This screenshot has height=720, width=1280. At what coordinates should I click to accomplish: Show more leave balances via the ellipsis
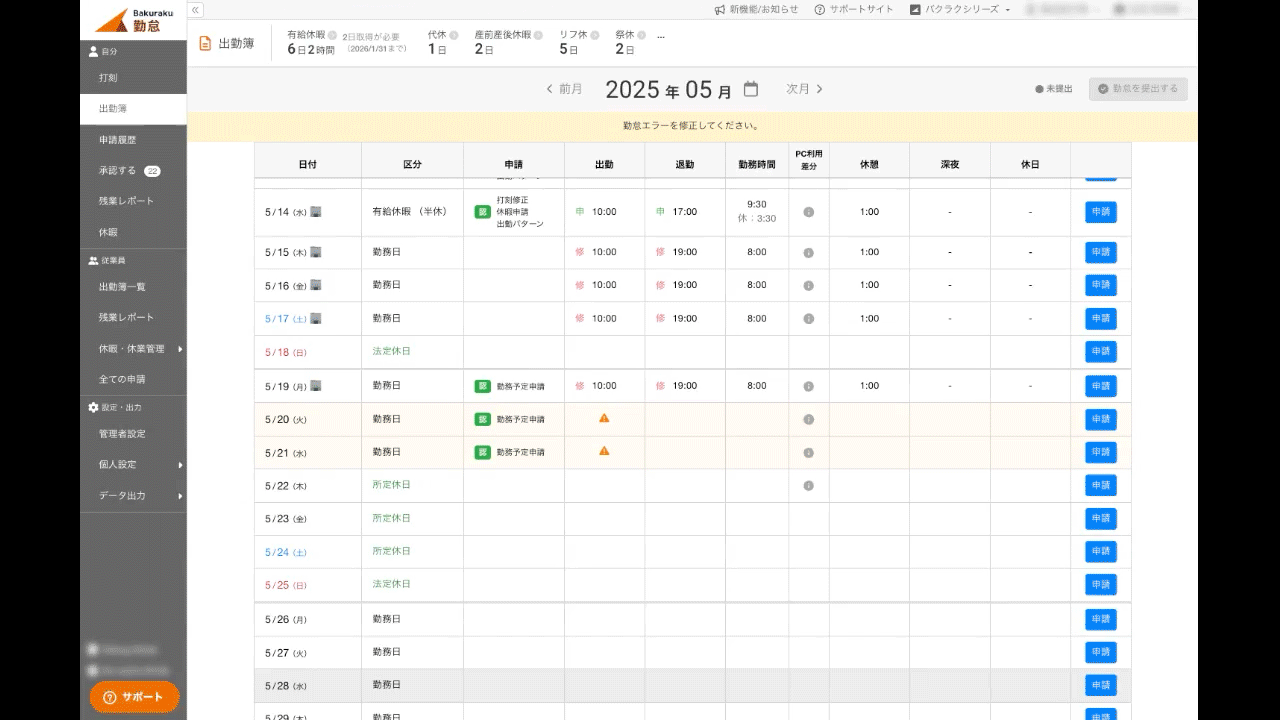(660, 35)
